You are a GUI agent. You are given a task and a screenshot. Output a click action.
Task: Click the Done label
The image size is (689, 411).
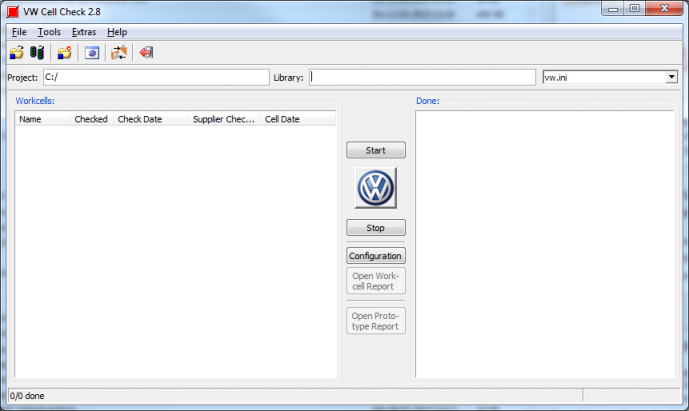428,101
